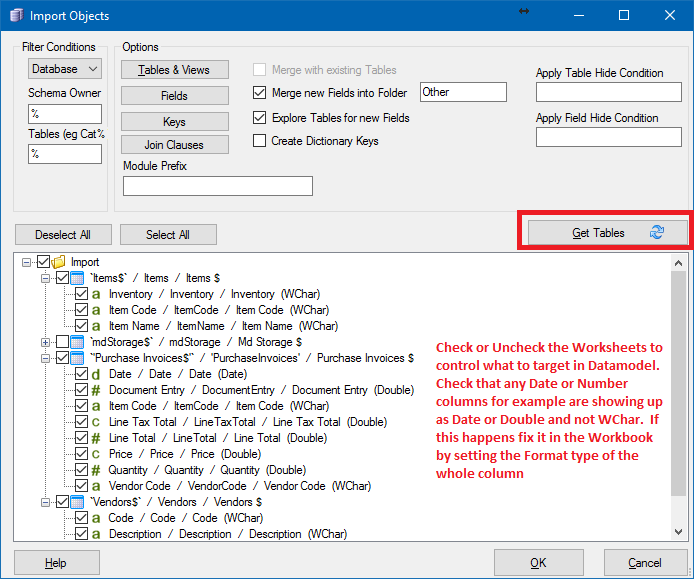Click the mdStorage$ table icon
Screen dimensions: 694x579
tap(77, 342)
